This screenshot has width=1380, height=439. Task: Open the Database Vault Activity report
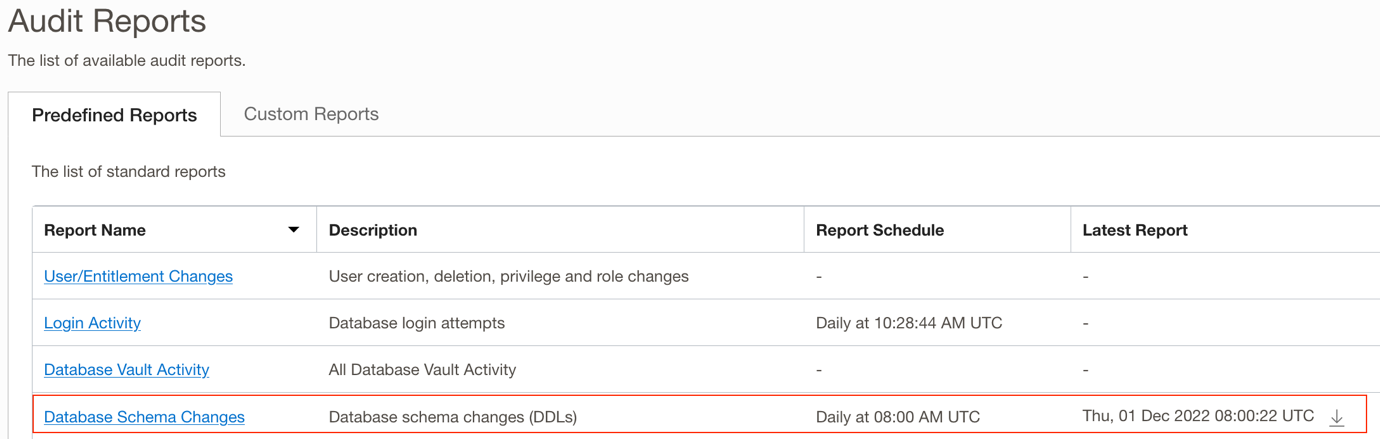(x=126, y=369)
